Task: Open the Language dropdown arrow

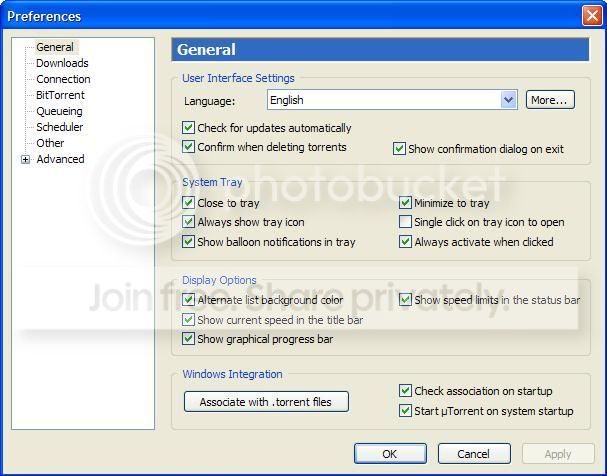Action: (508, 100)
